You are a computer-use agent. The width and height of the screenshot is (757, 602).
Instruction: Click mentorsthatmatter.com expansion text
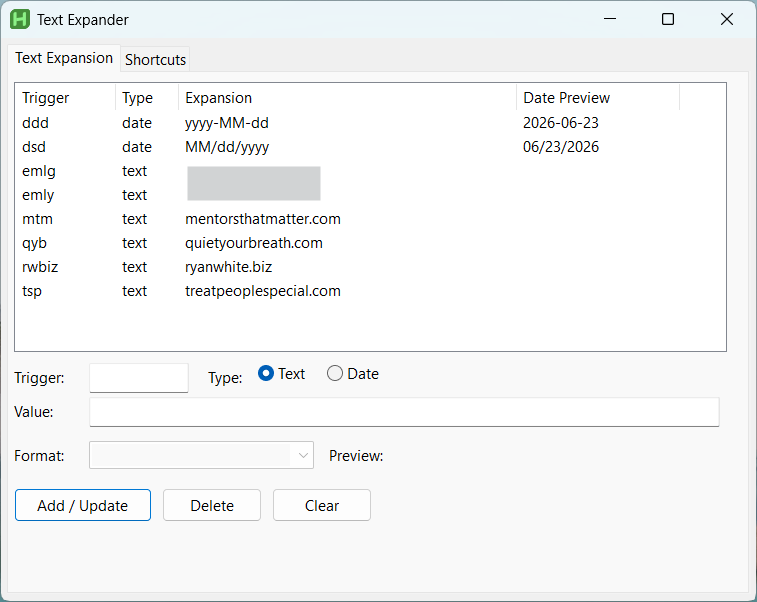(263, 219)
